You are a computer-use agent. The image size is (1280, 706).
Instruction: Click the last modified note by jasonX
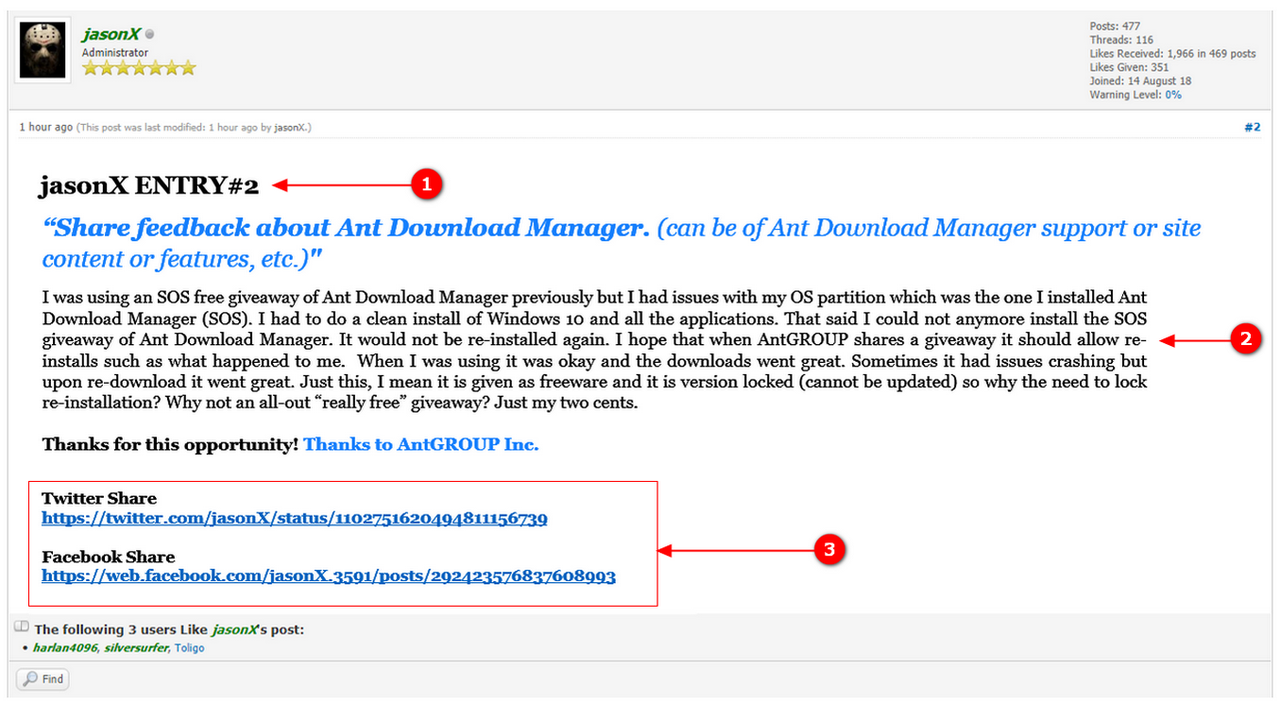point(194,127)
